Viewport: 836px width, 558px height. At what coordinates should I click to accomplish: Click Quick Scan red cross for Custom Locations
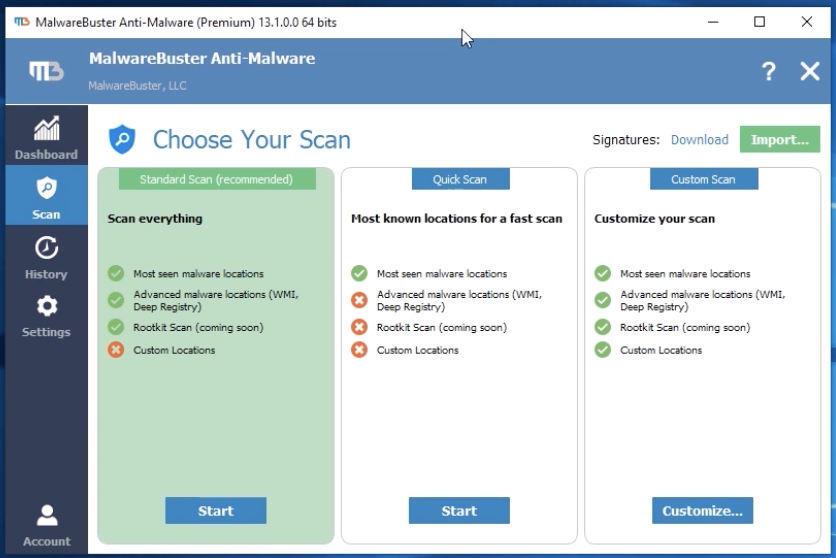click(359, 350)
